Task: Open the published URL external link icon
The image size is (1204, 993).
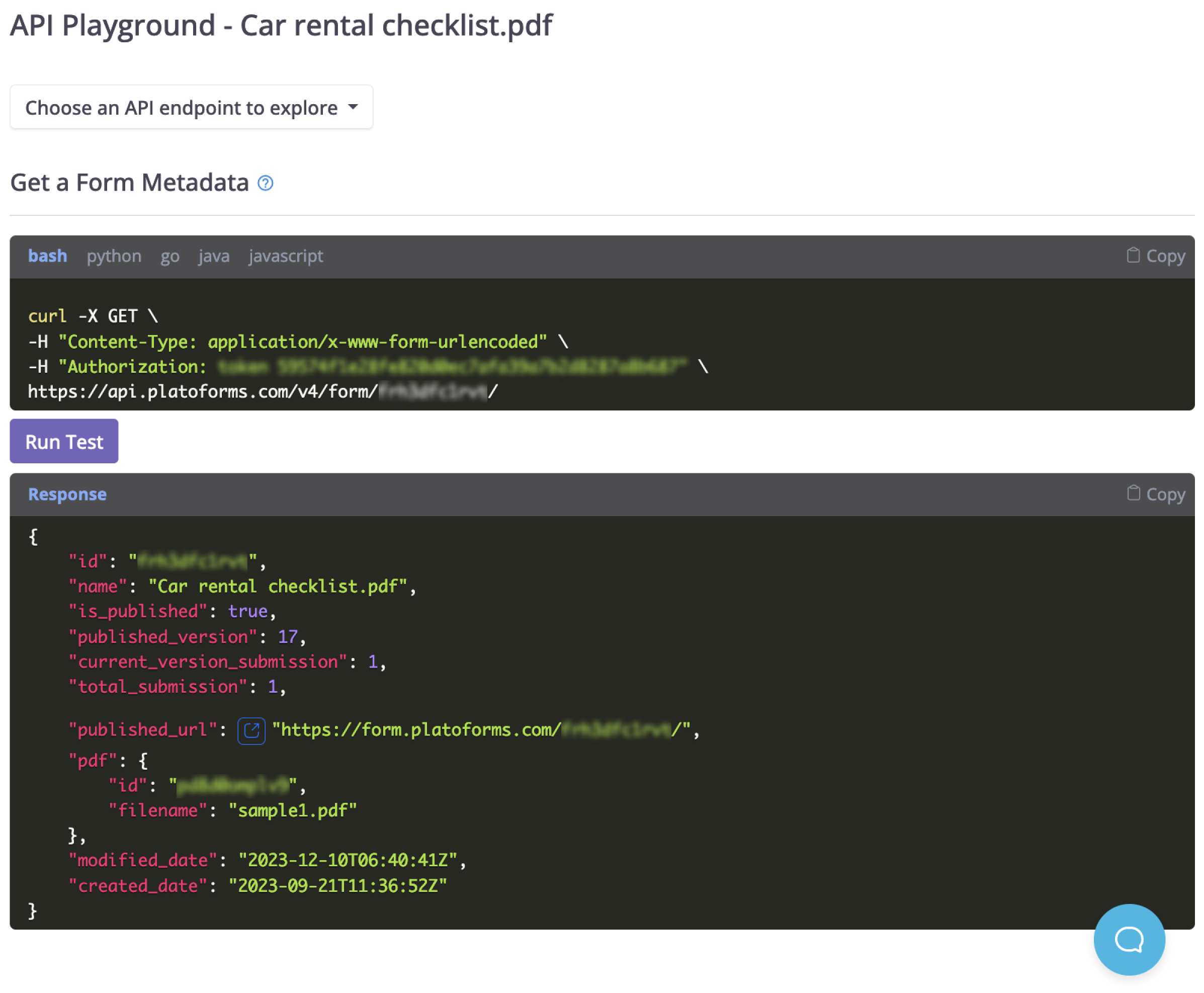Action: (x=251, y=730)
